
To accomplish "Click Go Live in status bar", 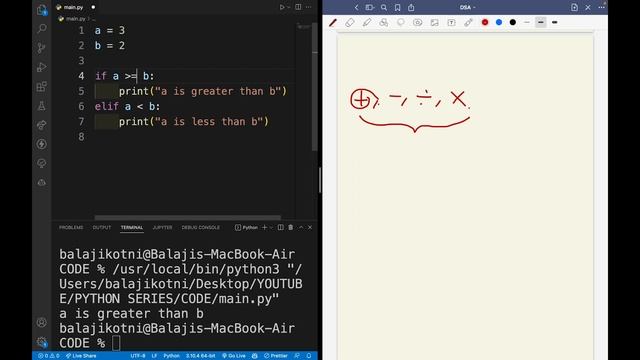I will click(x=234, y=356).
